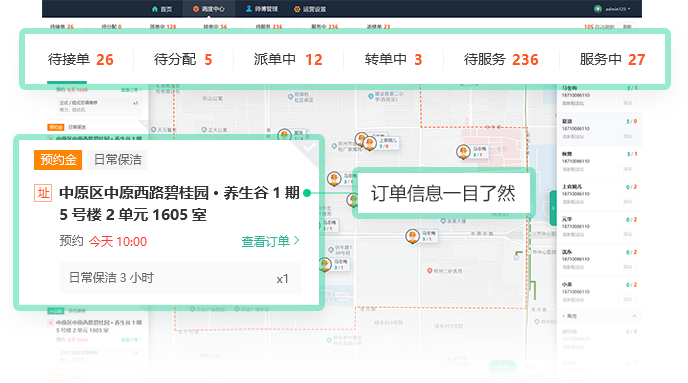Click the home icon beside 首页
This screenshot has width=688, height=383.
point(154,9)
